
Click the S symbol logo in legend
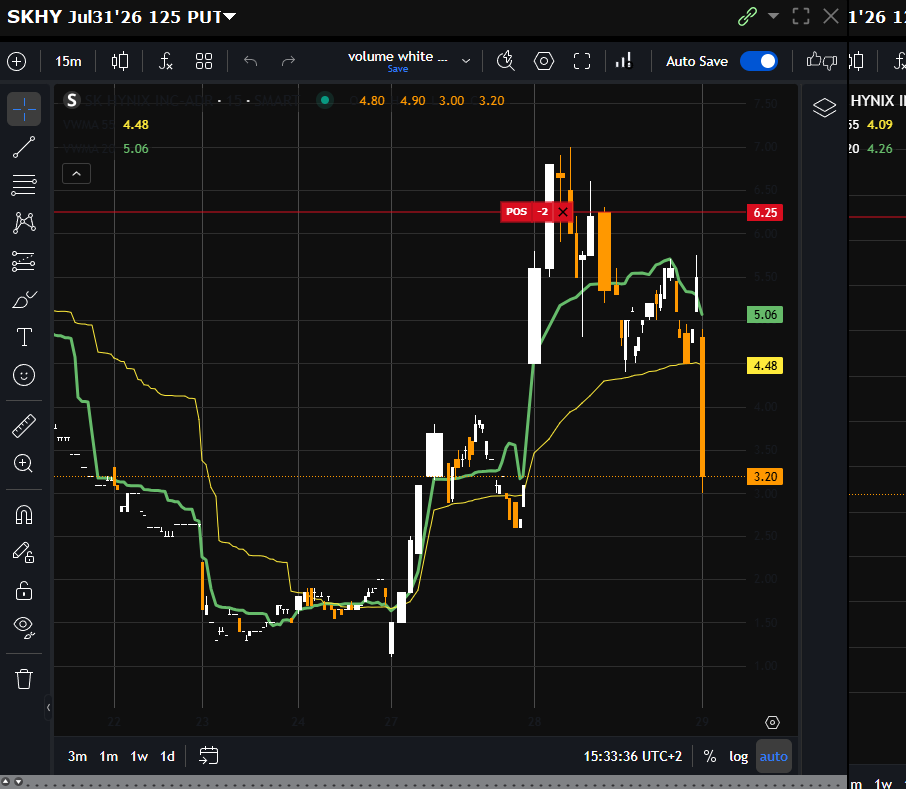tap(72, 101)
